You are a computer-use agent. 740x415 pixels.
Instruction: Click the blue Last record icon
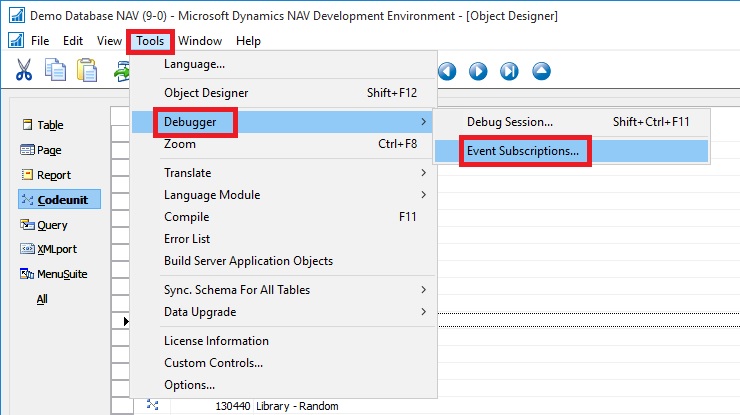point(509,71)
